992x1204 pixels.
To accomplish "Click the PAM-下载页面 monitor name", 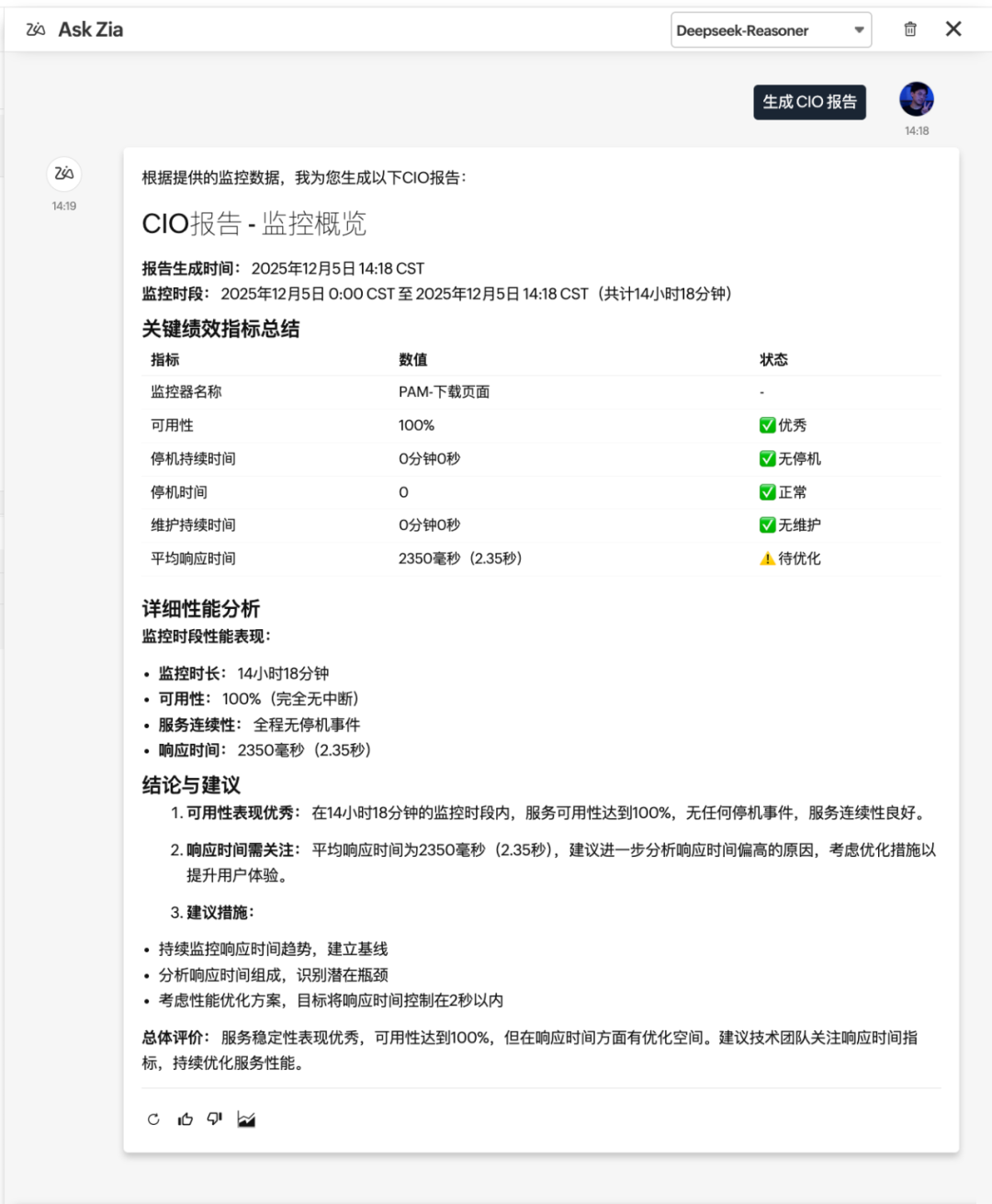I will point(444,392).
